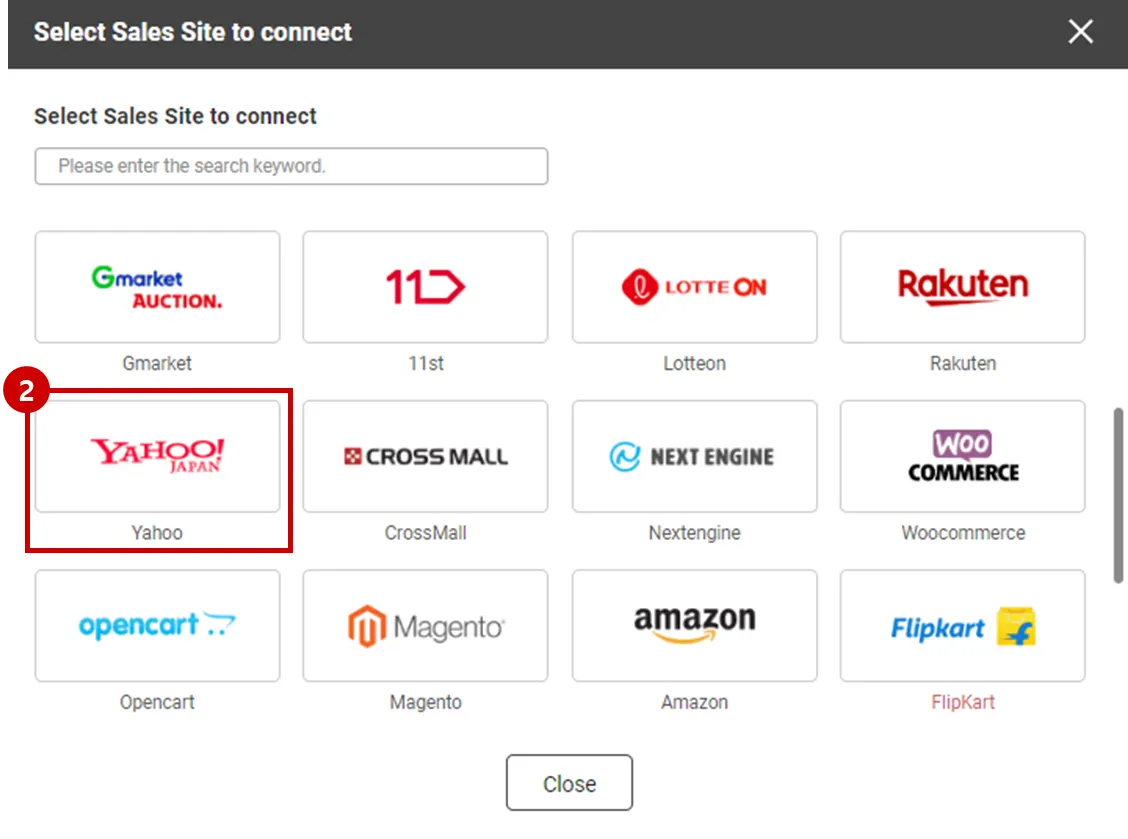1128x839 pixels.
Task: Click the Woocommerce text label
Action: pos(962,533)
